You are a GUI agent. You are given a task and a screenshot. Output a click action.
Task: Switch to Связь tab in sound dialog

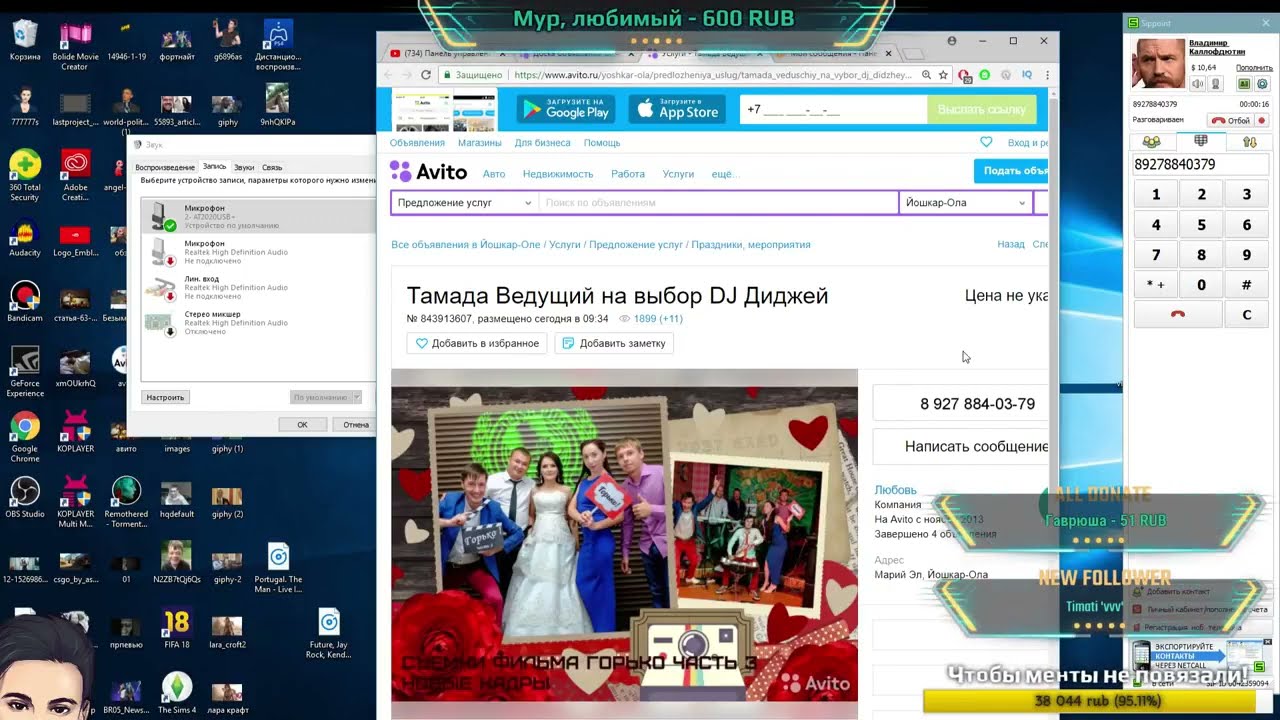click(272, 167)
